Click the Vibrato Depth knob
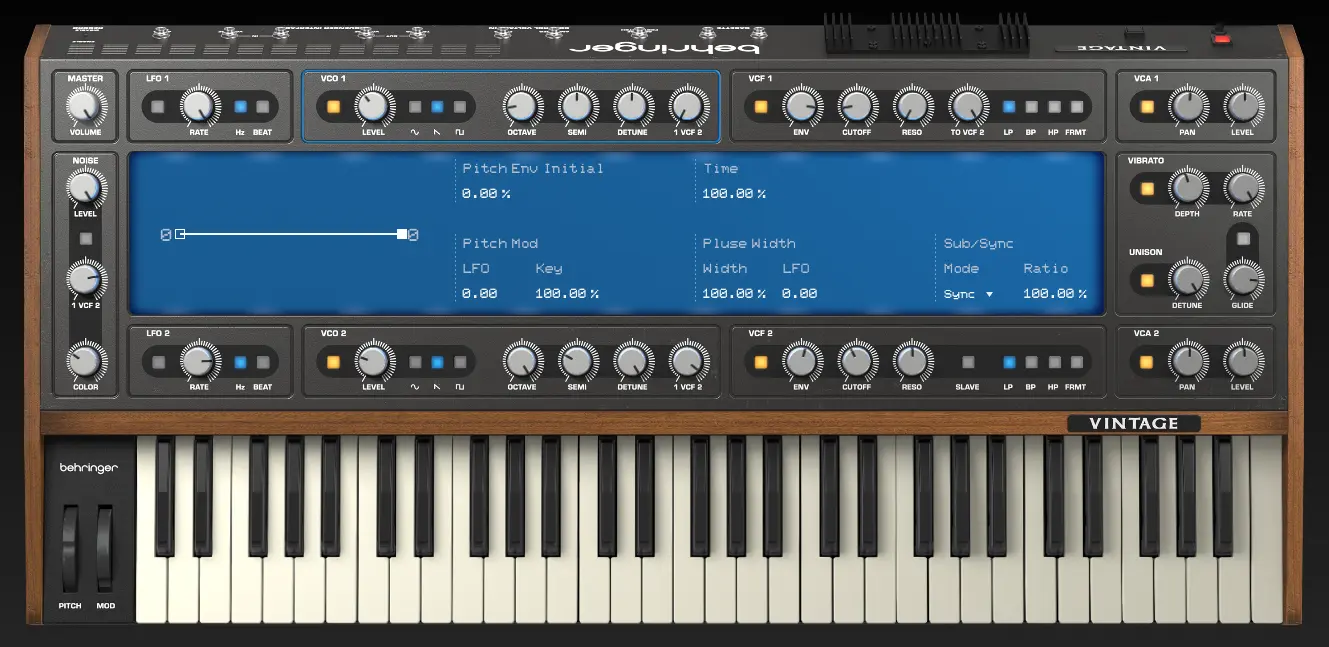 coord(1187,188)
